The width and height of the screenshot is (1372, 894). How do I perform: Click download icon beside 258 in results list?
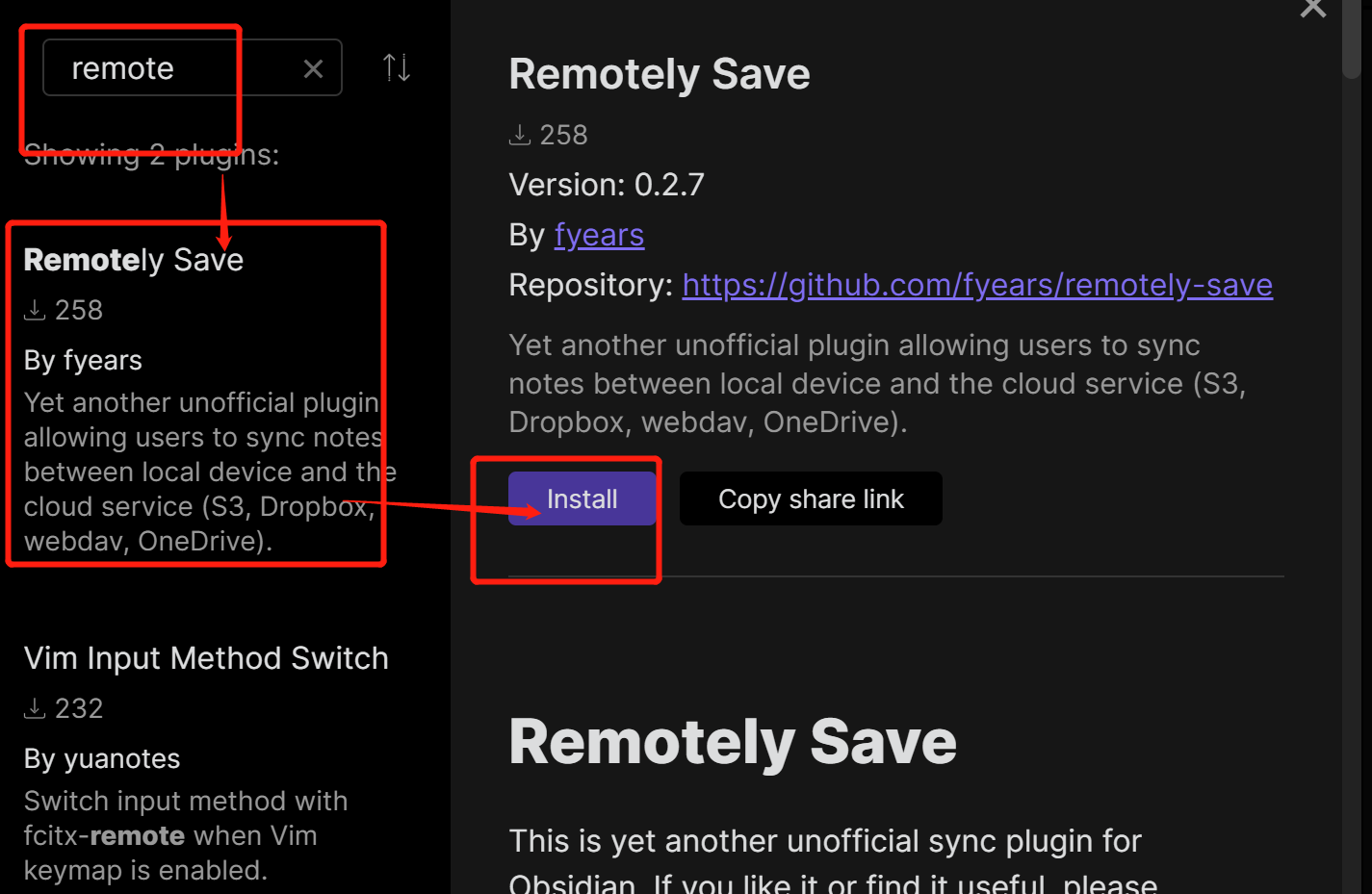(x=35, y=310)
